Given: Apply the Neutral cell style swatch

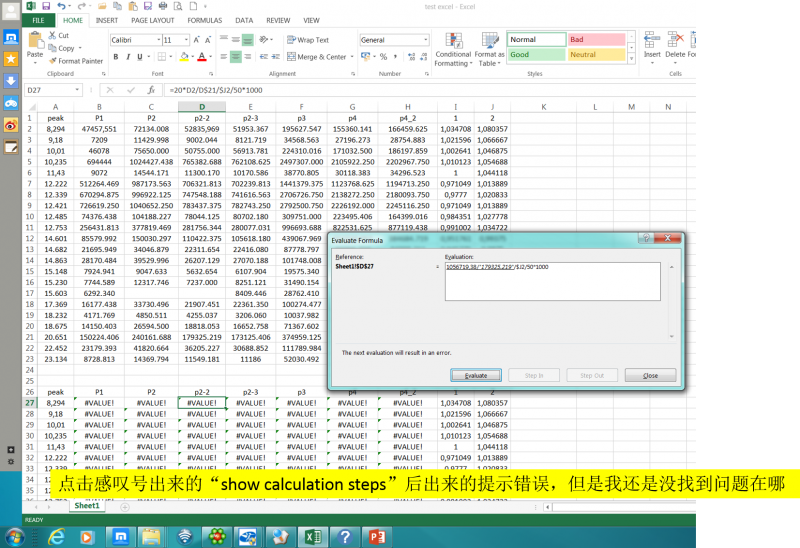Looking at the screenshot, I should click(596, 55).
